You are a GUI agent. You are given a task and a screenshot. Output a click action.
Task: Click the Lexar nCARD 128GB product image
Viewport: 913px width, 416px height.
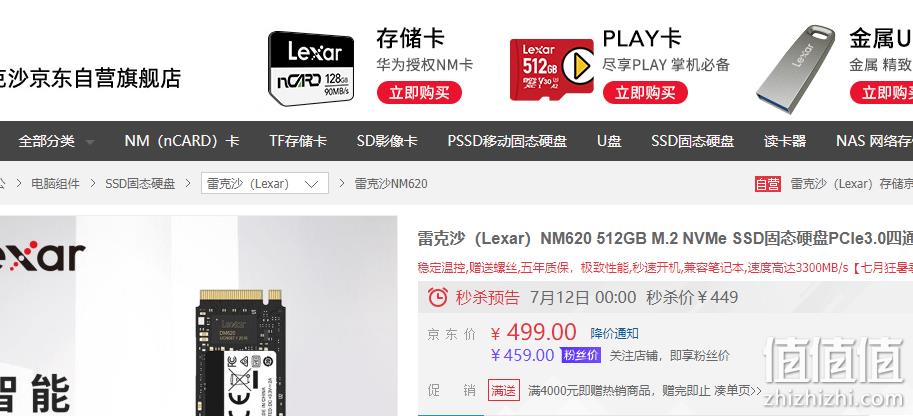pyautogui.click(x=311, y=69)
